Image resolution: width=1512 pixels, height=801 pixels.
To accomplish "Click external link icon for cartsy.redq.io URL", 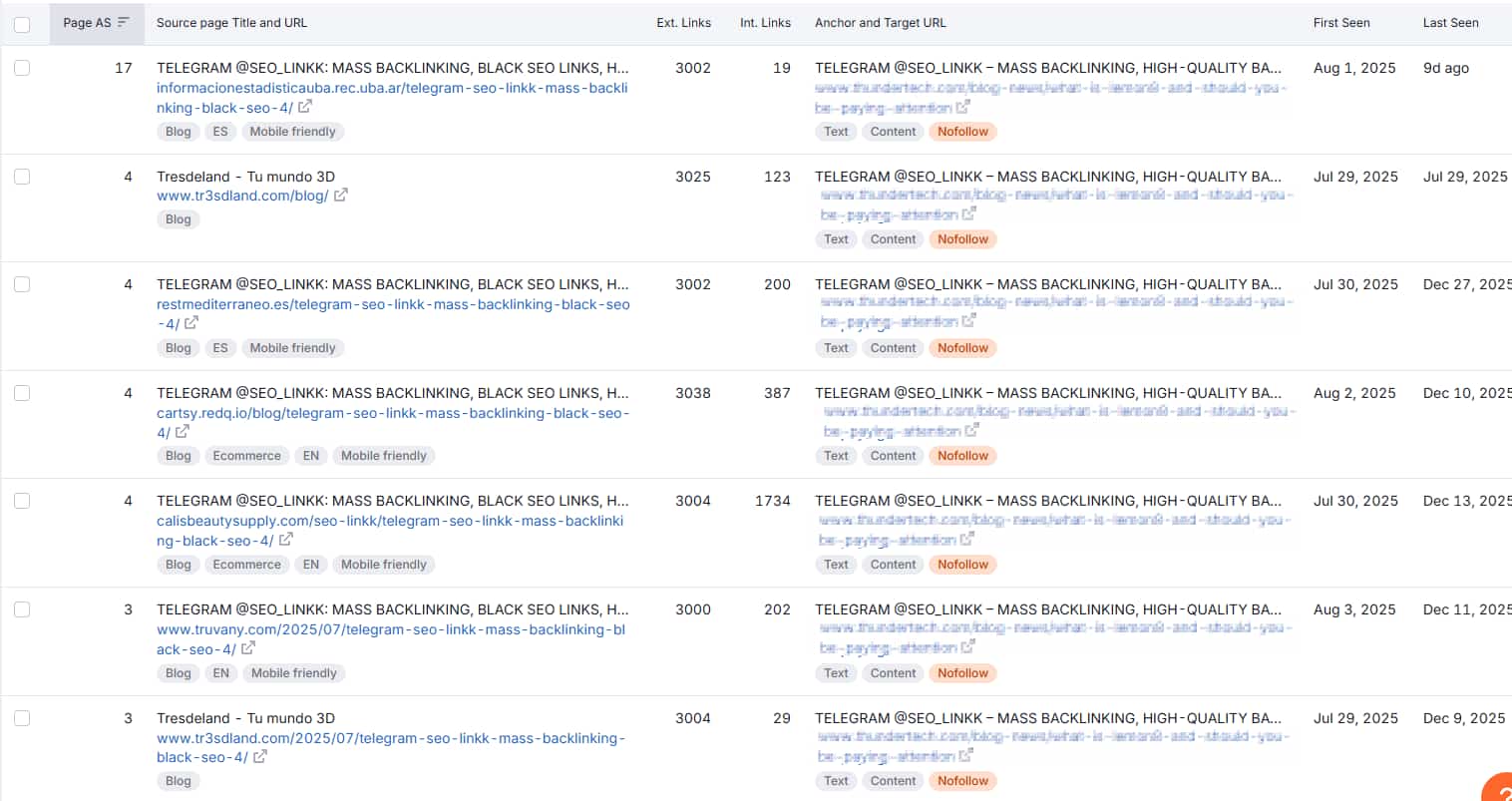I will (183, 432).
